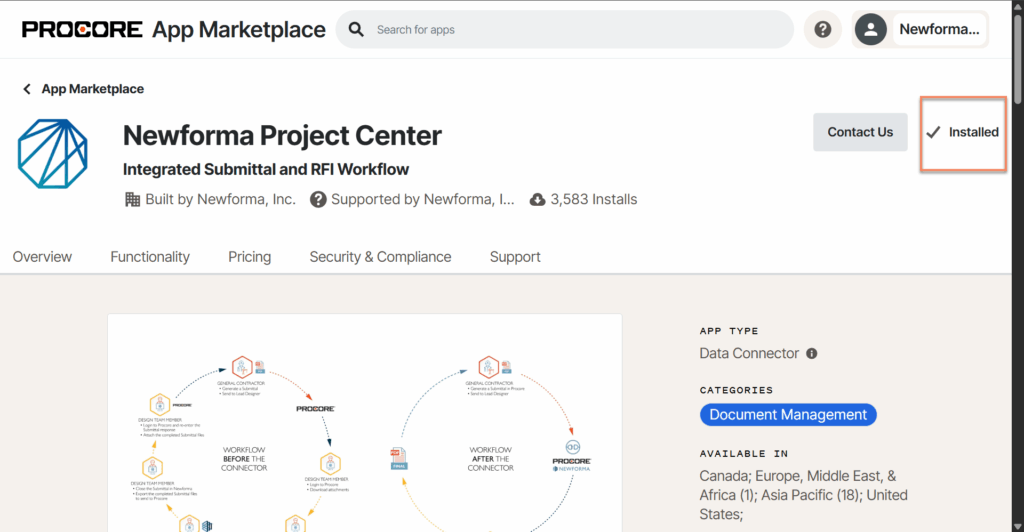Click the Procore logo in header

point(82,29)
